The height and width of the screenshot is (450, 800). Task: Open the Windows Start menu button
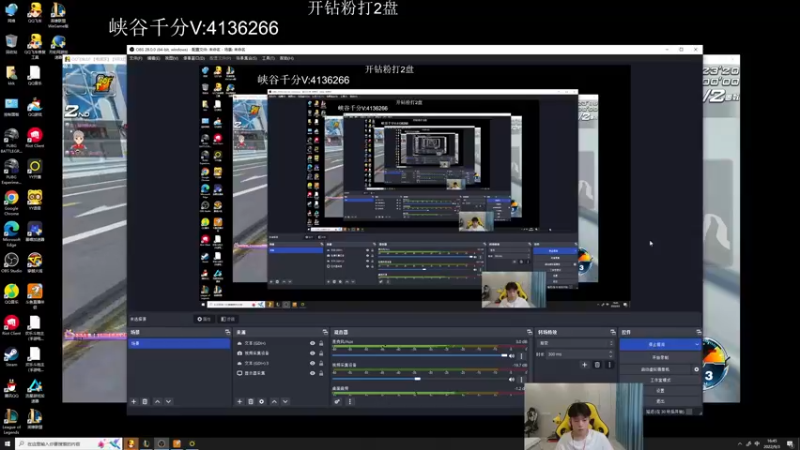pos(7,444)
